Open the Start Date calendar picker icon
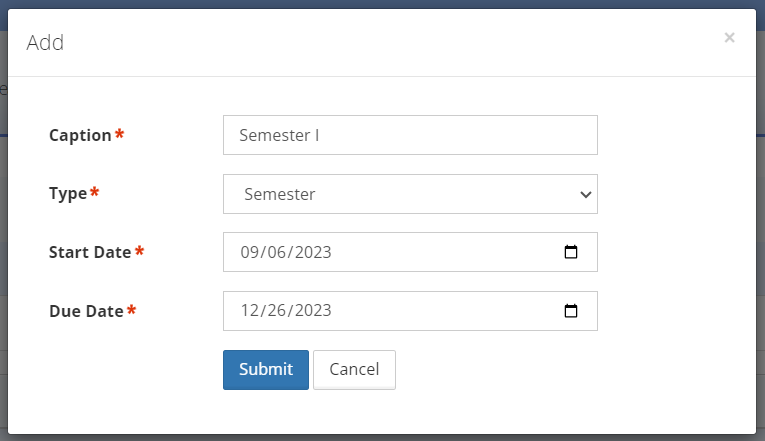The height and width of the screenshot is (441, 765). 570,252
